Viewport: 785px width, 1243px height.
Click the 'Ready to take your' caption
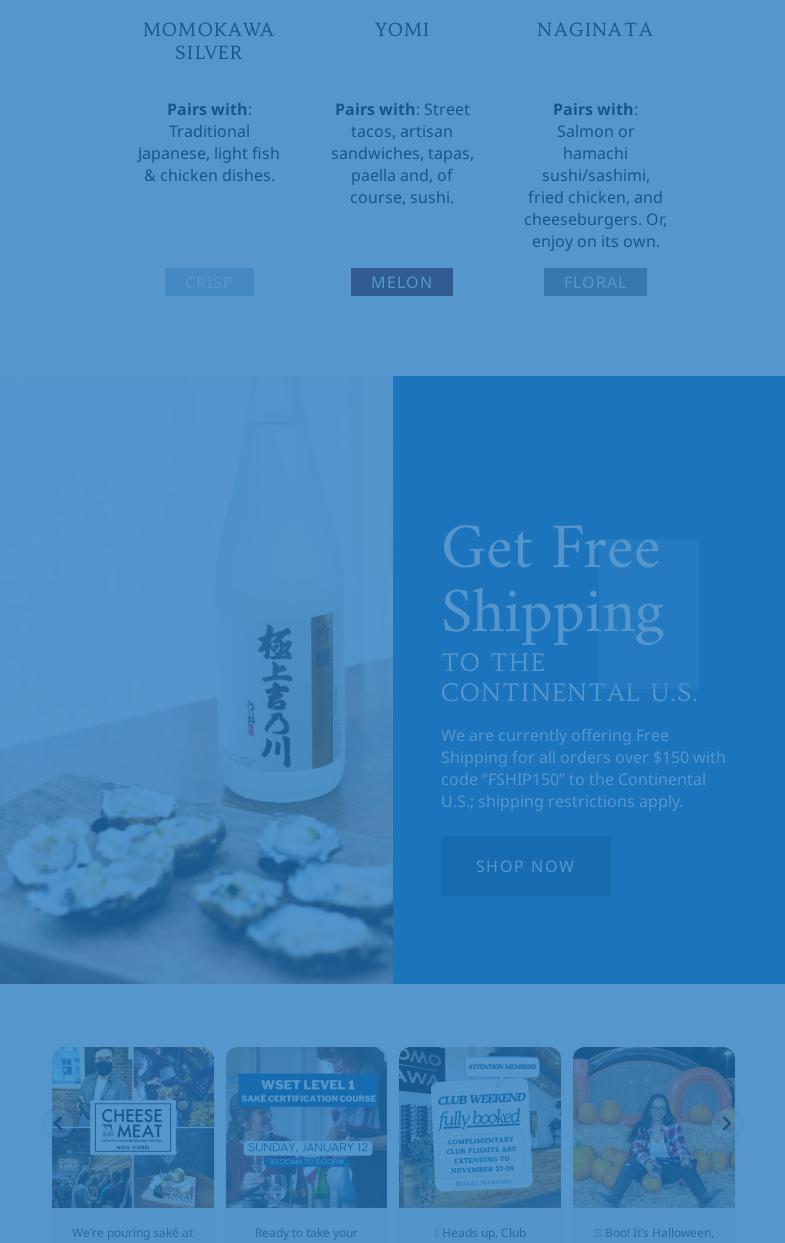coord(306,1233)
